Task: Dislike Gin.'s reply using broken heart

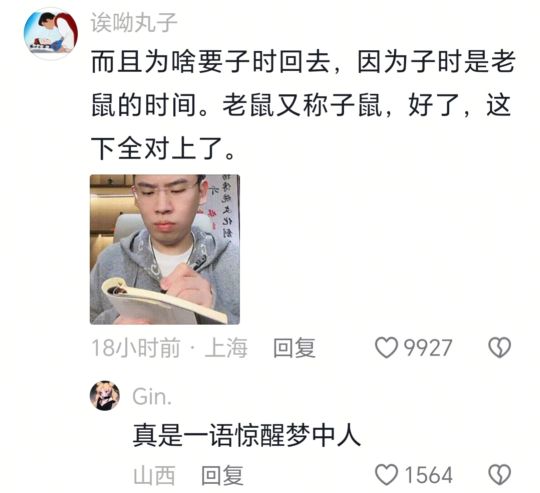Action: [499, 475]
